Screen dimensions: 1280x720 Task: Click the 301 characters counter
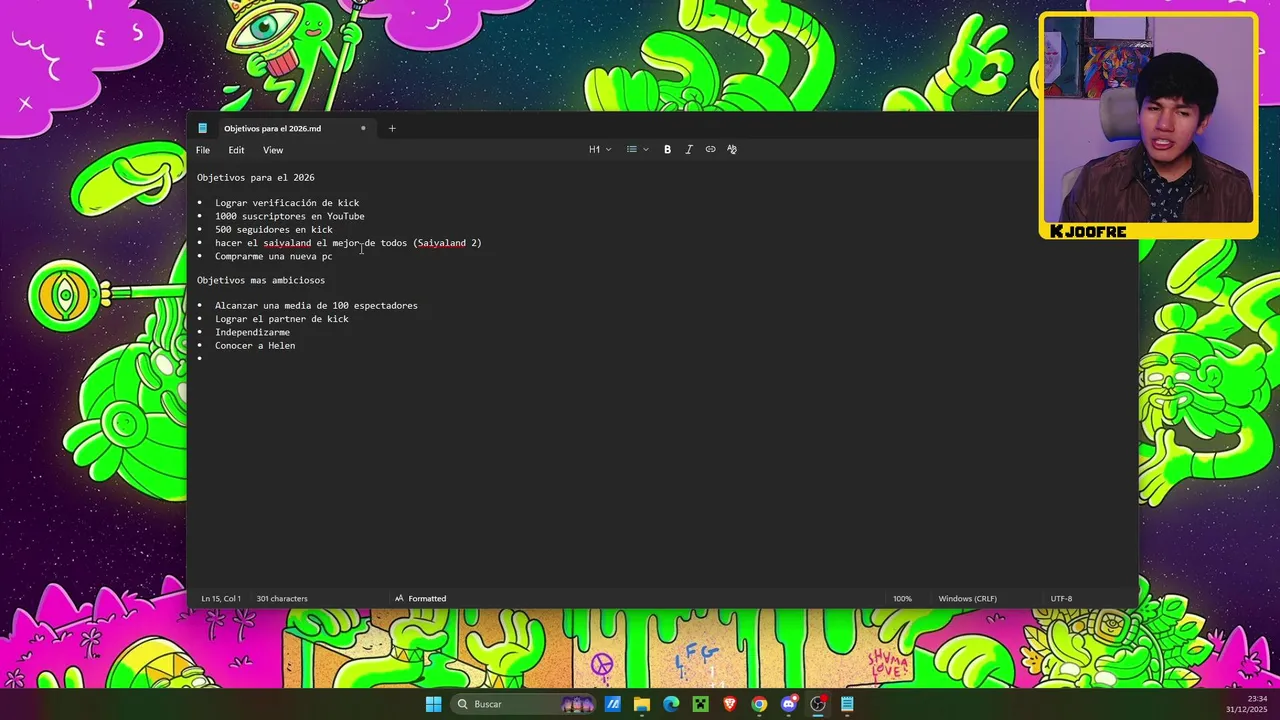(282, 599)
